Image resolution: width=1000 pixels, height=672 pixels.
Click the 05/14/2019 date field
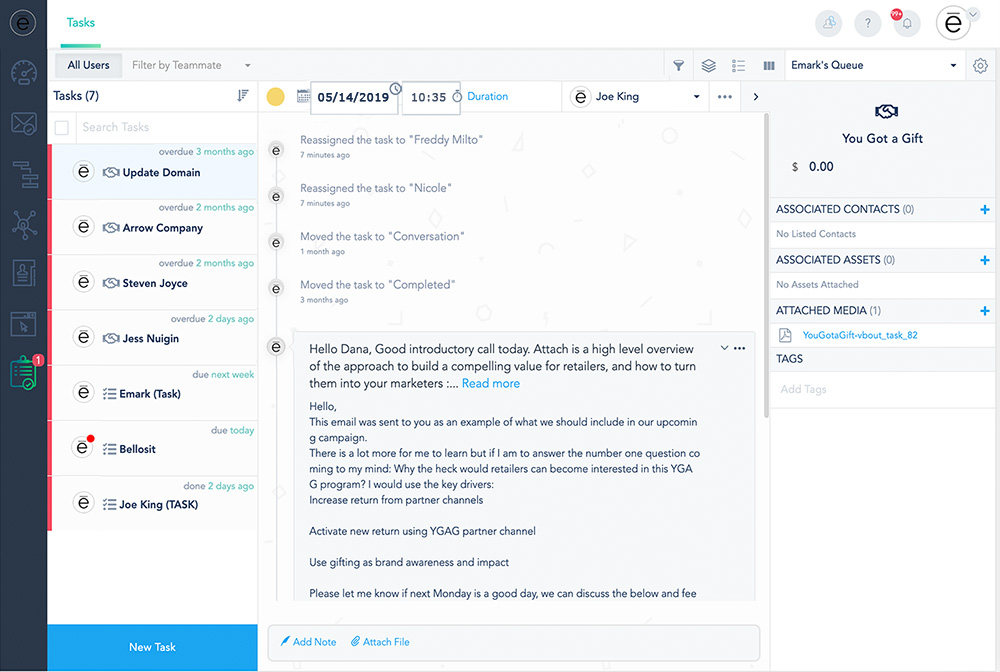tap(353, 98)
